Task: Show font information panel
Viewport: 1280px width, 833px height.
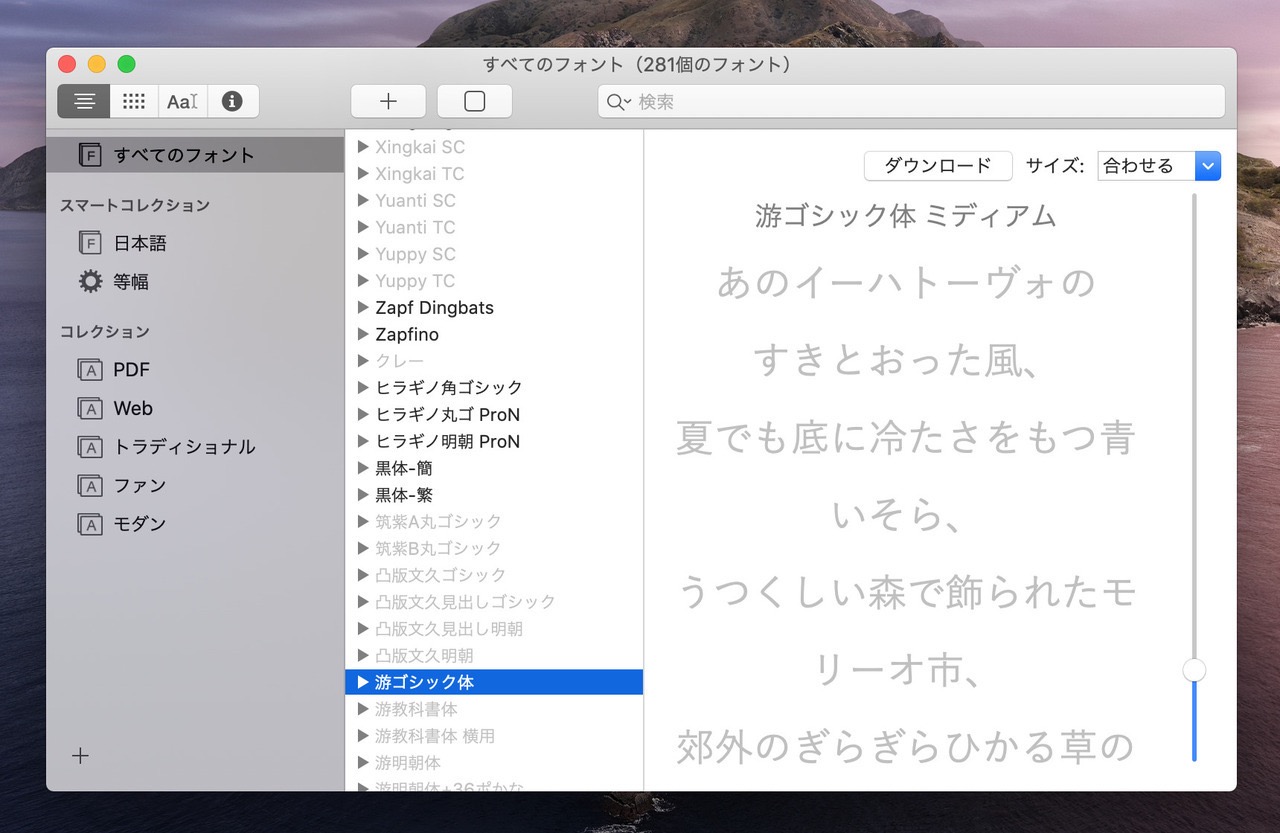Action: point(232,101)
